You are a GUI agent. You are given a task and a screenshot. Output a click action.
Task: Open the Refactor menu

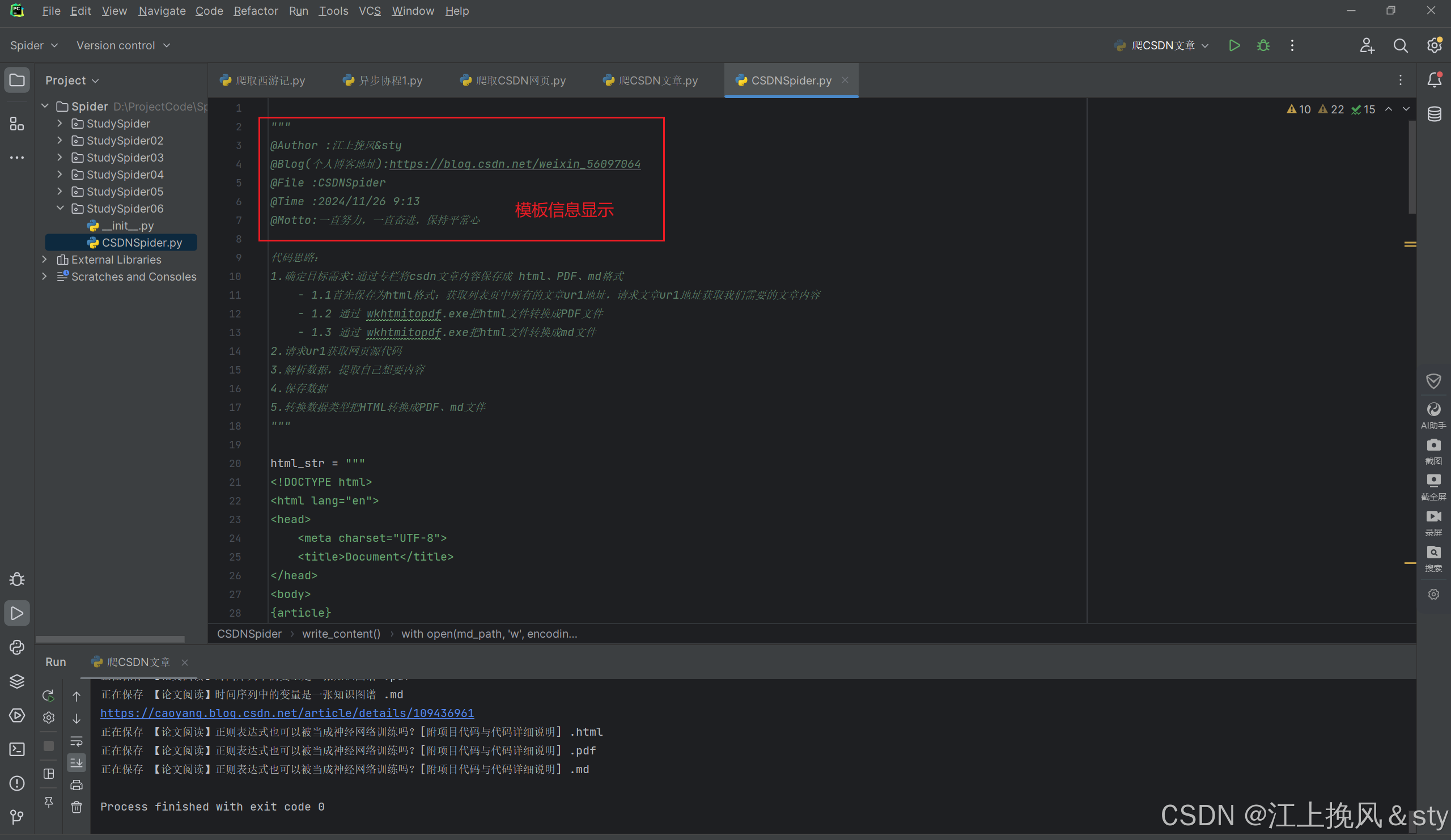coord(256,11)
